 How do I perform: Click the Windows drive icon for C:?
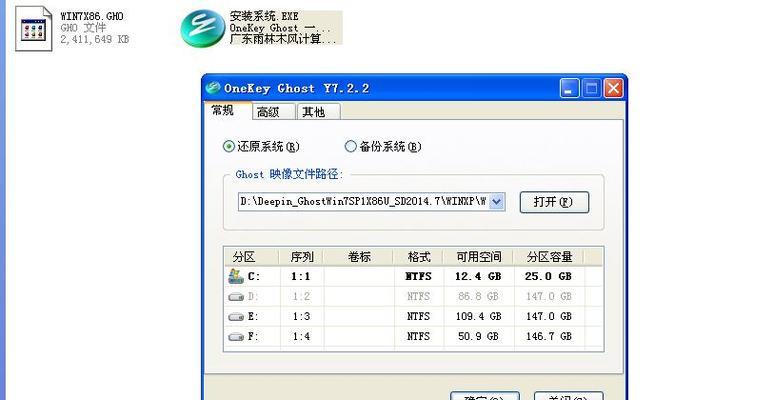coord(236,277)
